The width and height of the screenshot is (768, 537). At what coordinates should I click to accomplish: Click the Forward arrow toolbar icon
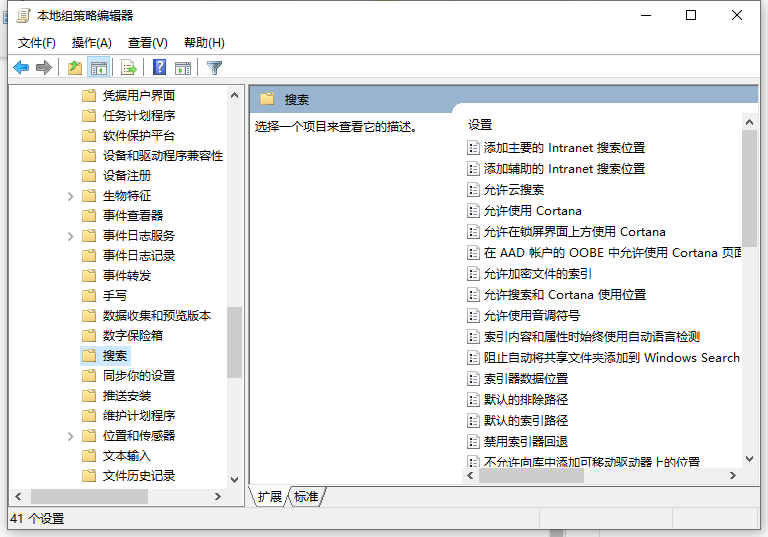(44, 68)
